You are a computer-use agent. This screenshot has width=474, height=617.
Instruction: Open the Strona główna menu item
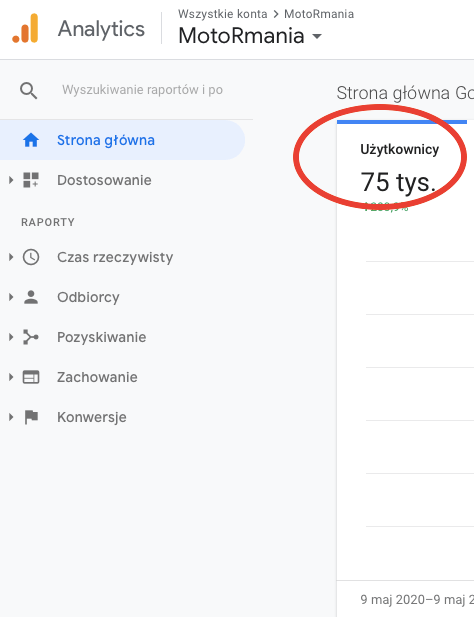click(x=122, y=140)
